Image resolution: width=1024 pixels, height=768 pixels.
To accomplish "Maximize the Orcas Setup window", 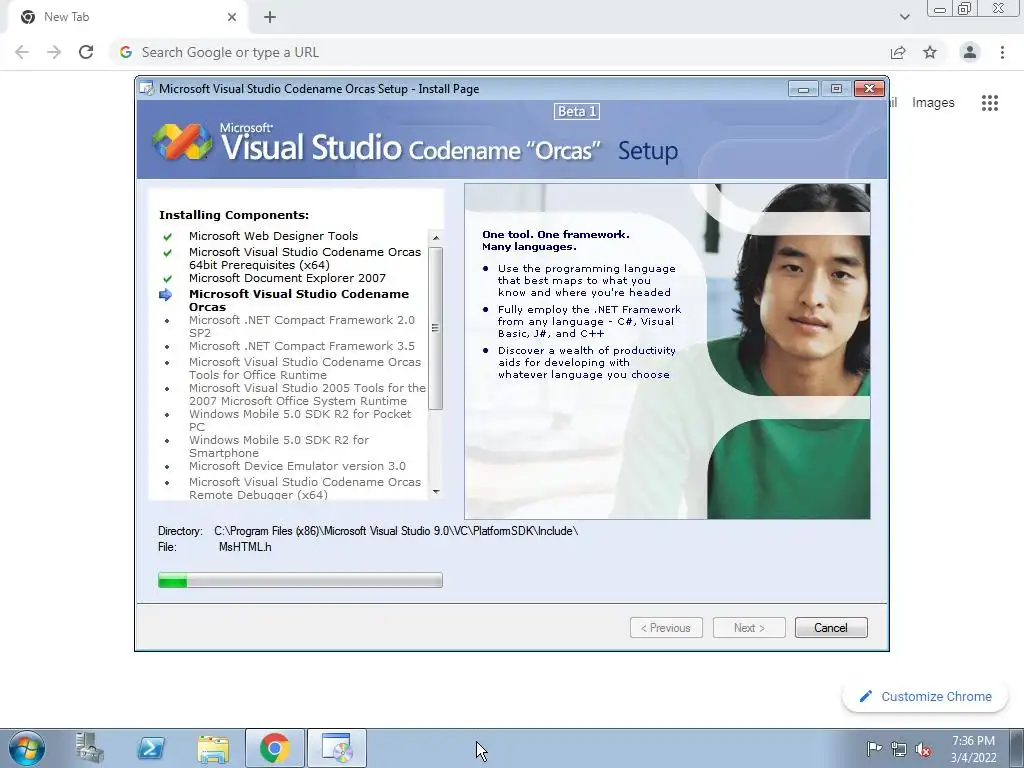I will point(836,88).
